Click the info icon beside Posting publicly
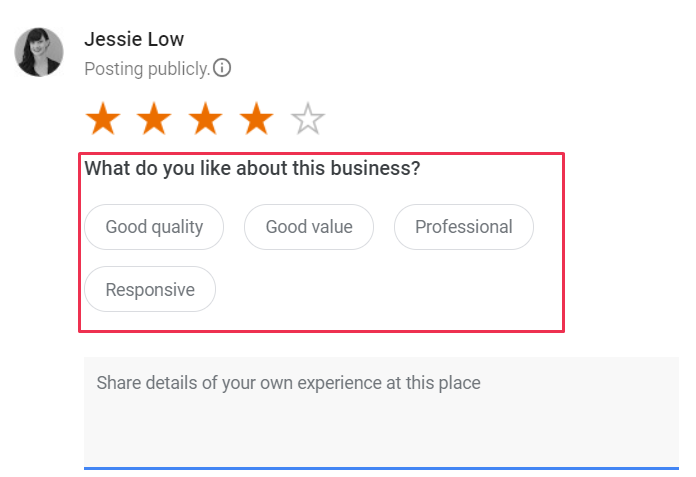696x477 pixels. [222, 69]
